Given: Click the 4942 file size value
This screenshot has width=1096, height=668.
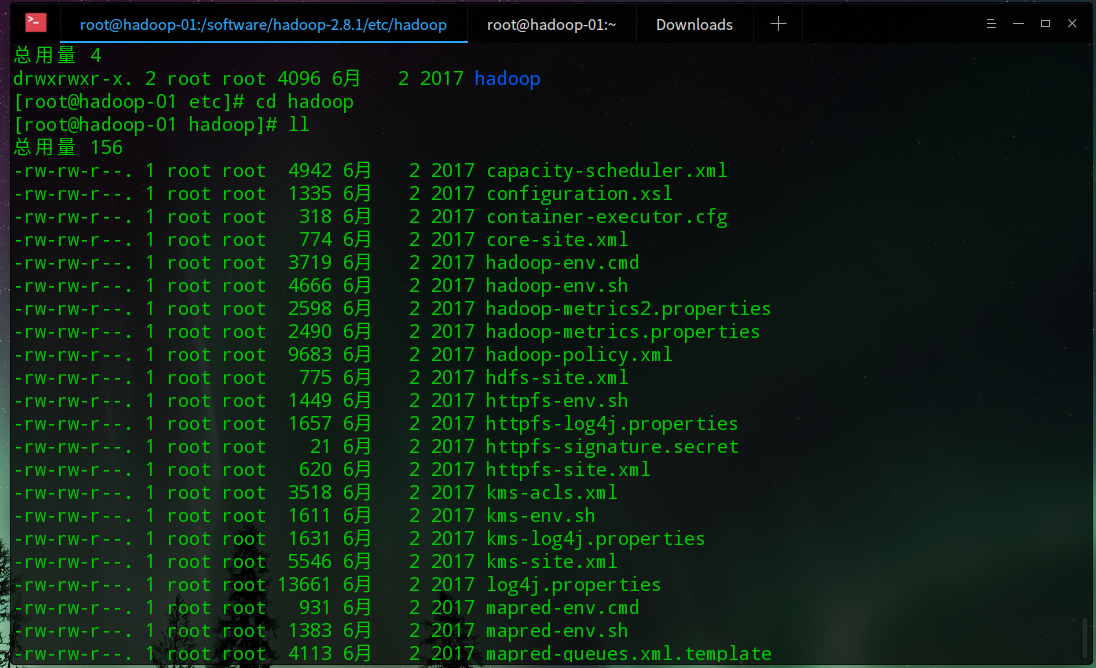Looking at the screenshot, I should [x=310, y=170].
